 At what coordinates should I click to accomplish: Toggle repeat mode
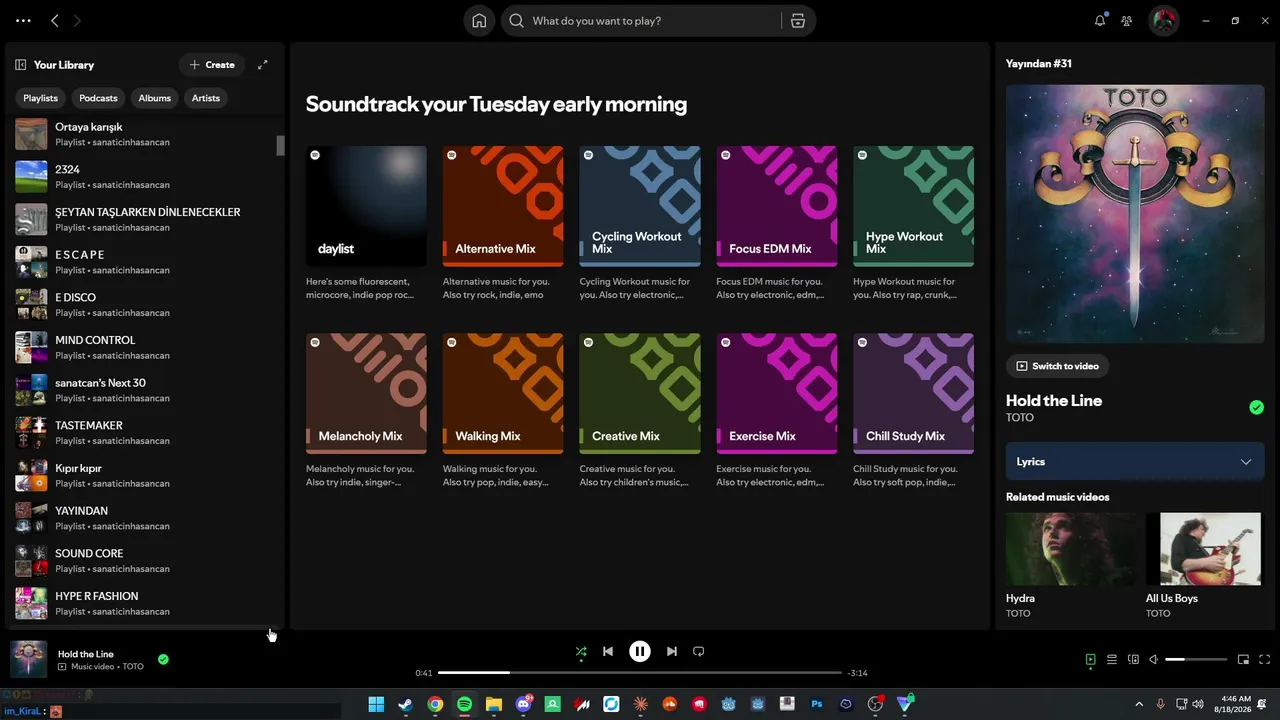(699, 652)
